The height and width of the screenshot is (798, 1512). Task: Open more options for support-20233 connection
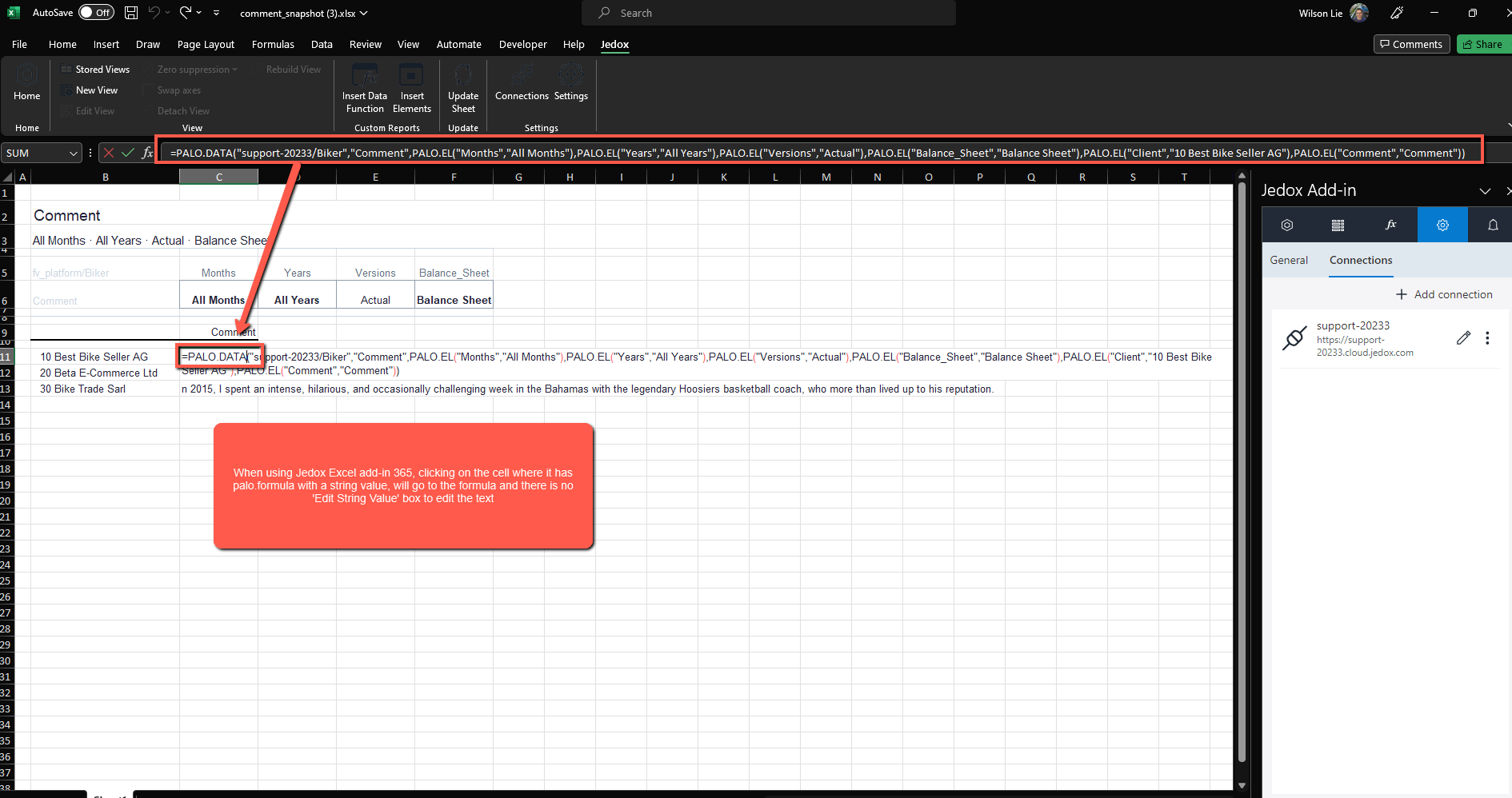(x=1487, y=338)
